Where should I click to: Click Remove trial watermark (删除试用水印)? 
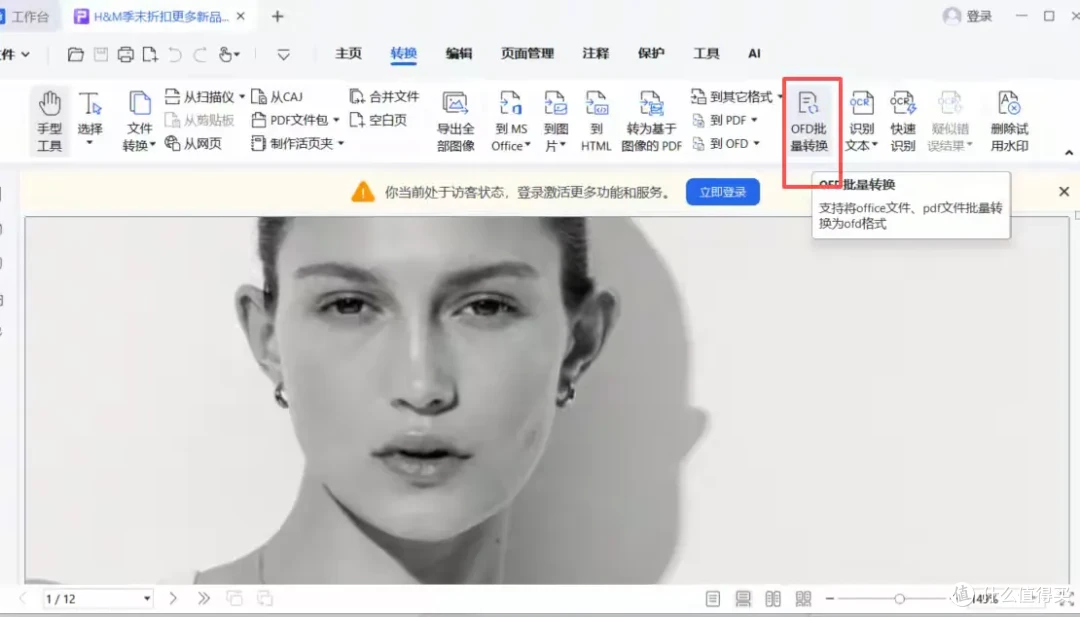(1009, 121)
